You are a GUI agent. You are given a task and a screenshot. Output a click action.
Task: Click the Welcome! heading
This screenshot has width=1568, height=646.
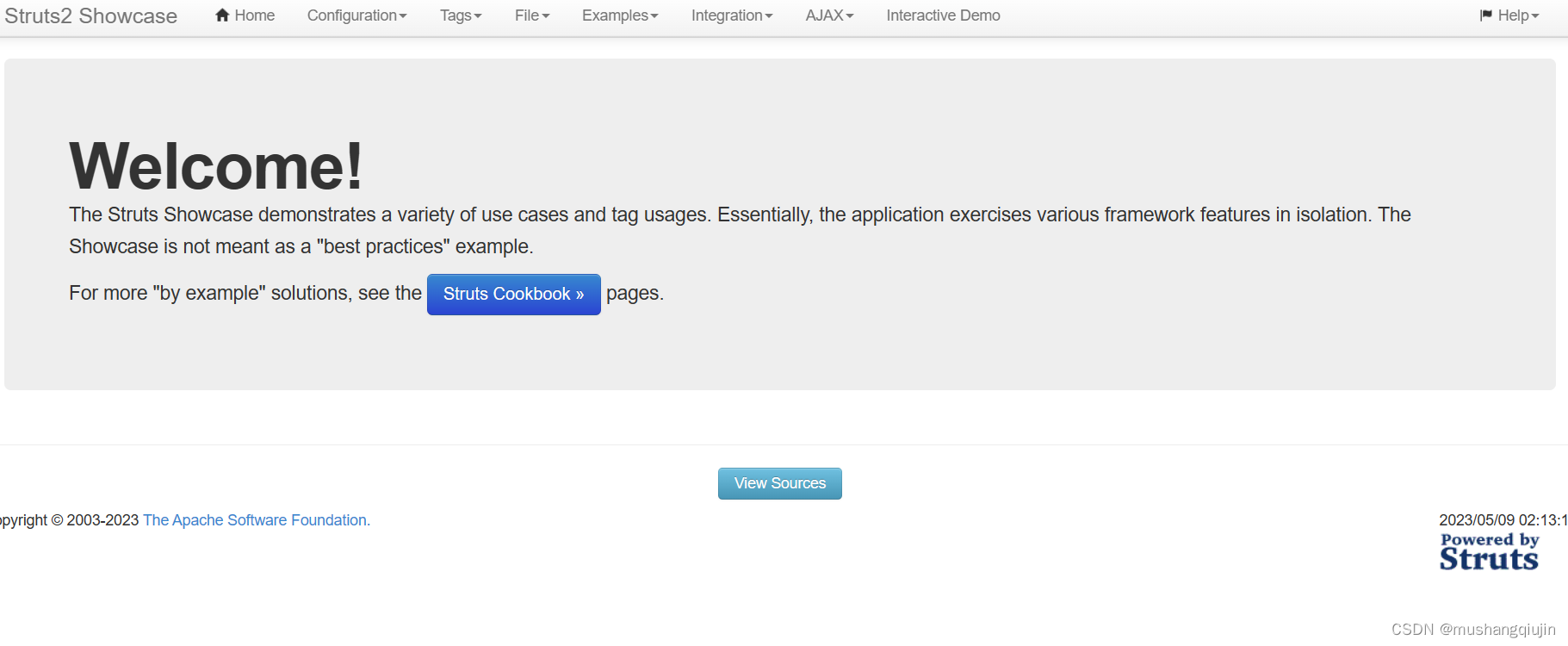pyautogui.click(x=216, y=165)
